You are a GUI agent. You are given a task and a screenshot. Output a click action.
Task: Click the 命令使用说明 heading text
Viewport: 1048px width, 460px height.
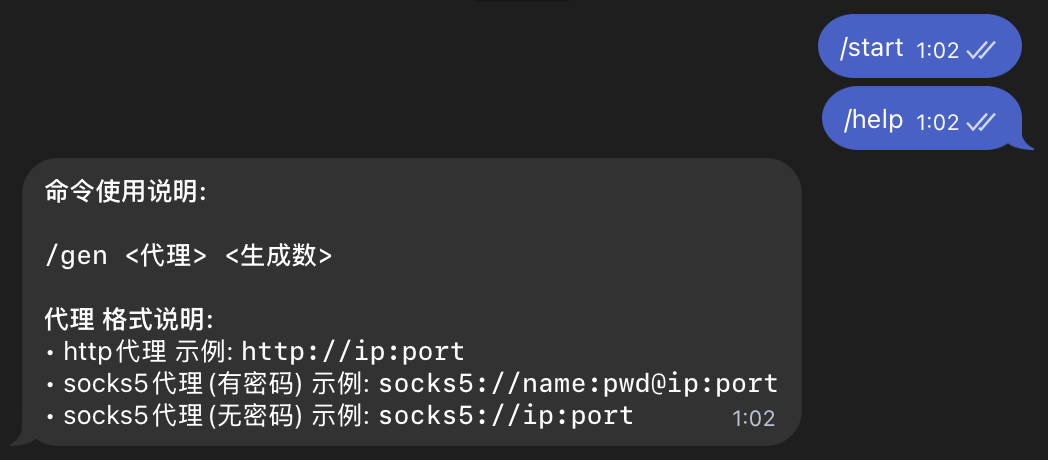click(125, 192)
